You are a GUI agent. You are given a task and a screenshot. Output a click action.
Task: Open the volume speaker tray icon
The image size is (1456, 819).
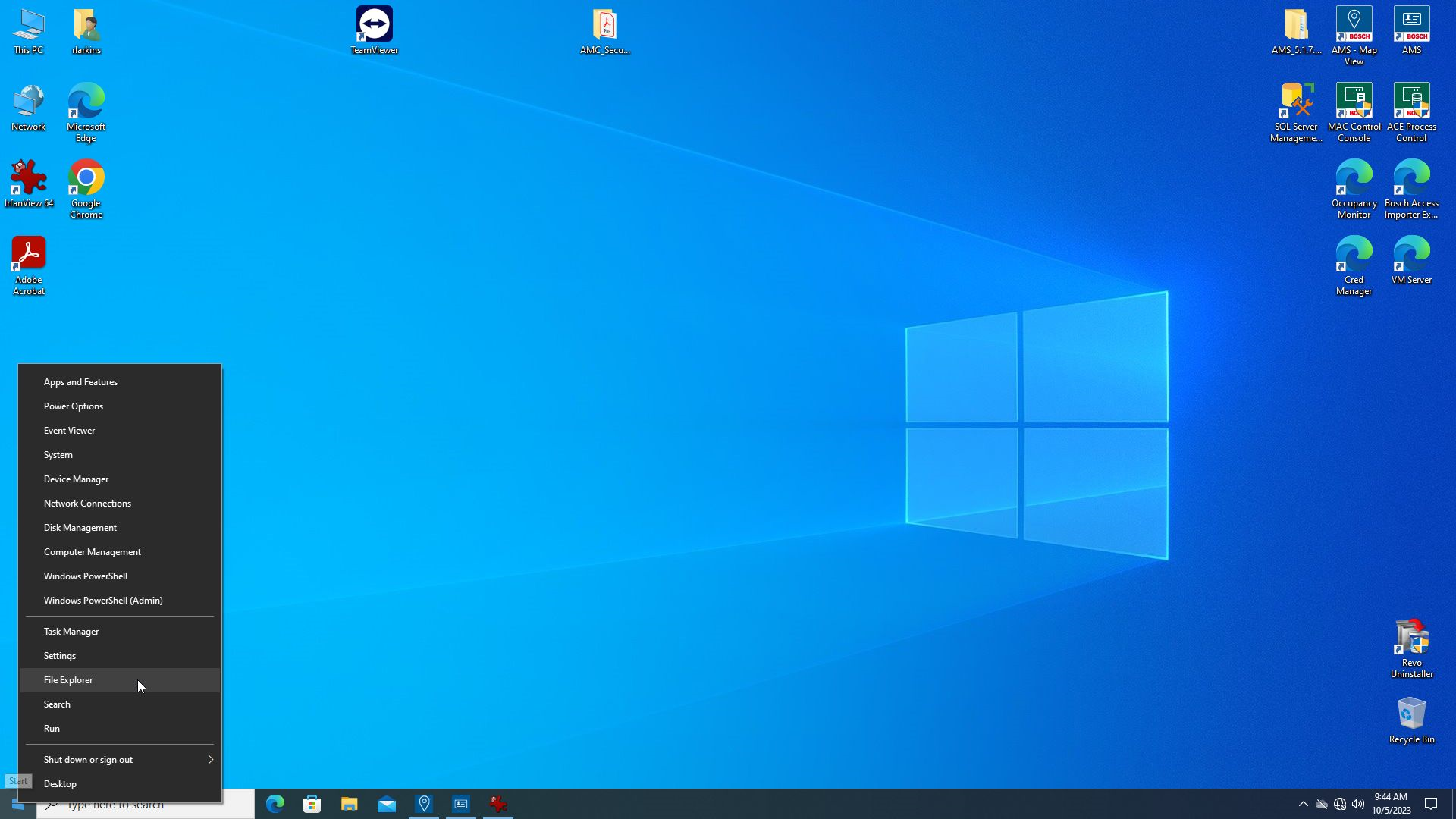click(x=1358, y=804)
